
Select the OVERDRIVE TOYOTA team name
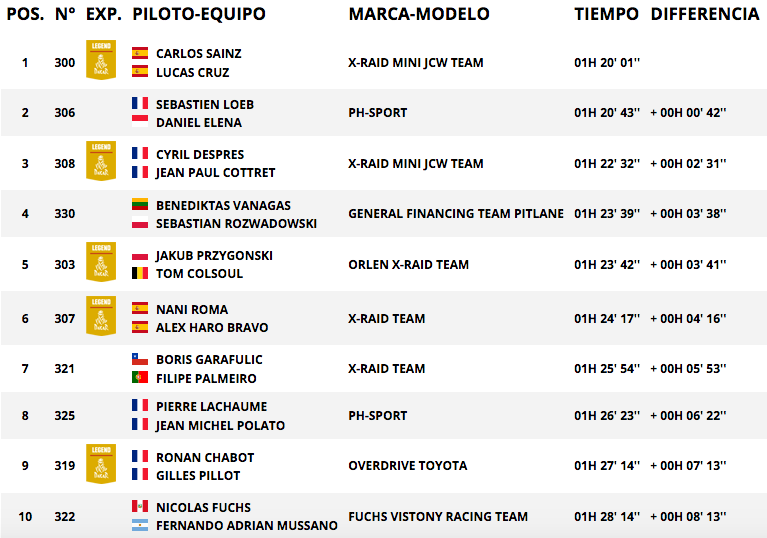(x=408, y=466)
